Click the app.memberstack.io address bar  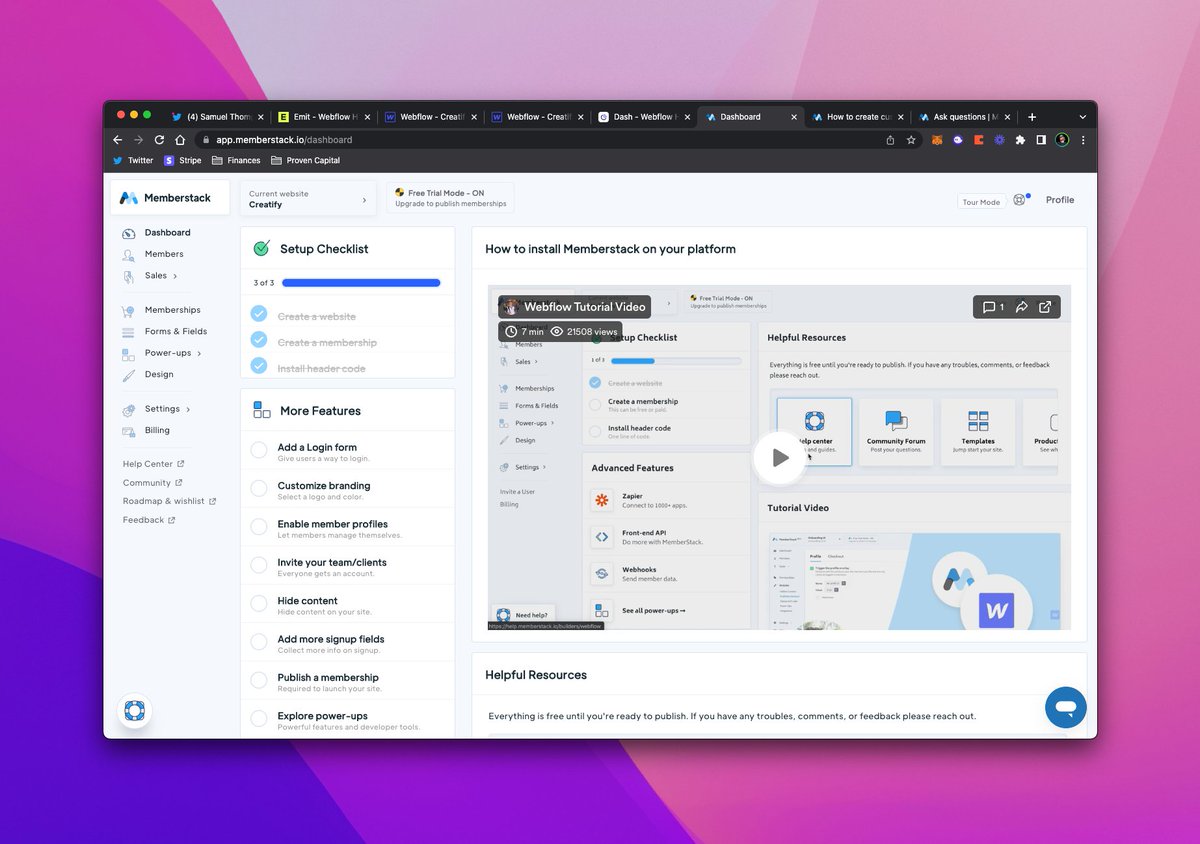[x=540, y=140]
